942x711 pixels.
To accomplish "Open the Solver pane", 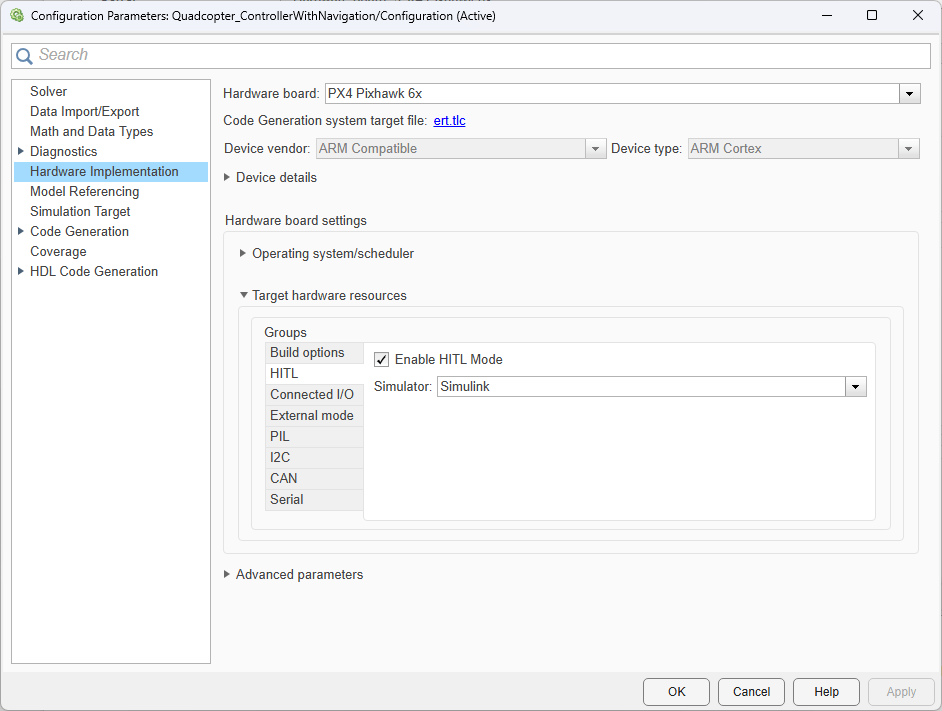I will pos(49,91).
